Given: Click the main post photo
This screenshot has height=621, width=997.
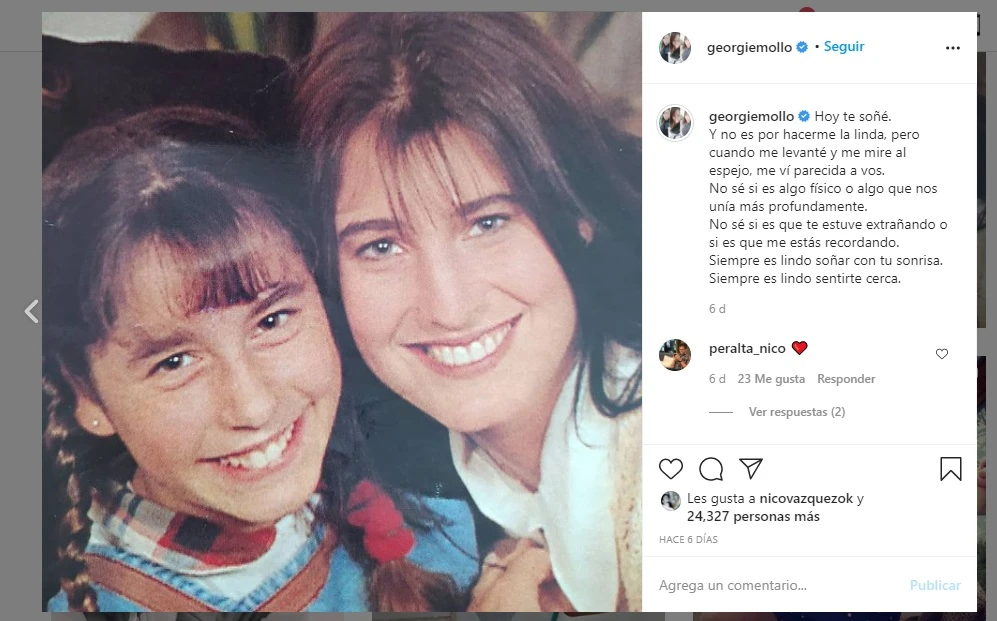Looking at the screenshot, I should click(x=341, y=311).
